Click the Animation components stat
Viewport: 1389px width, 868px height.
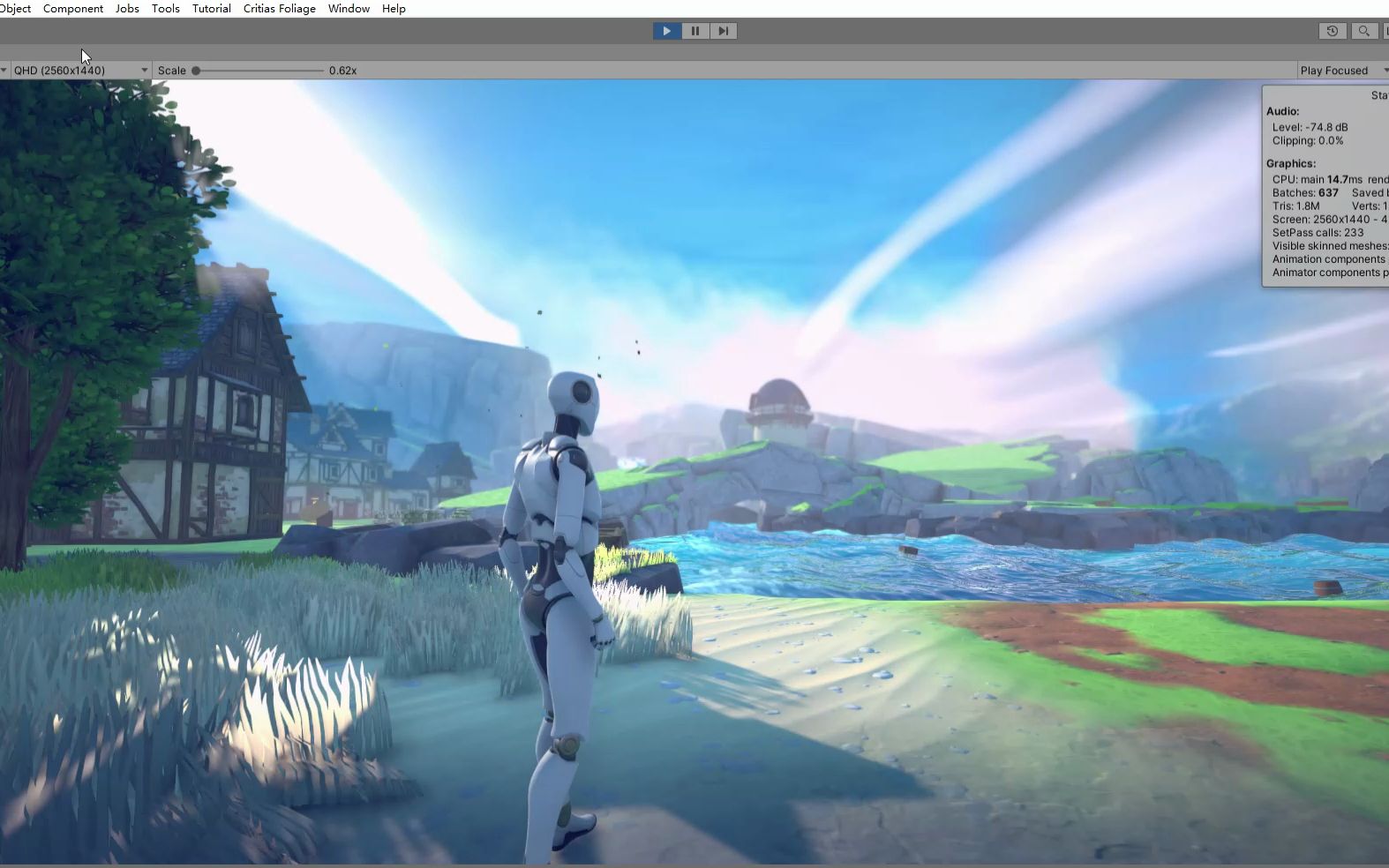click(1328, 259)
